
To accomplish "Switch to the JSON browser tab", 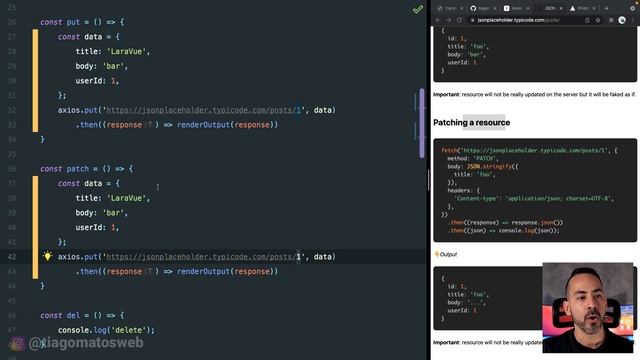I will (x=550, y=8).
